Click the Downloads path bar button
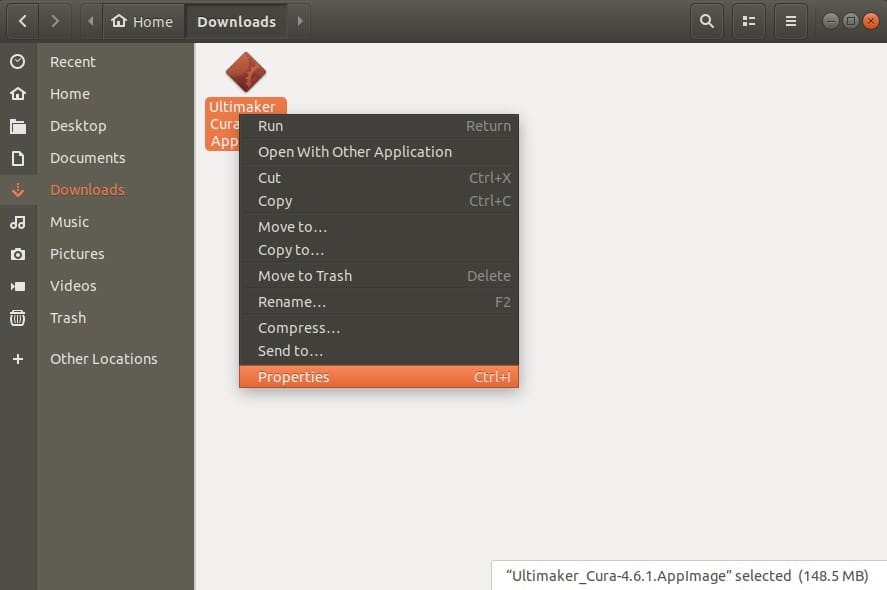The height and width of the screenshot is (590, 887). pyautogui.click(x=236, y=21)
